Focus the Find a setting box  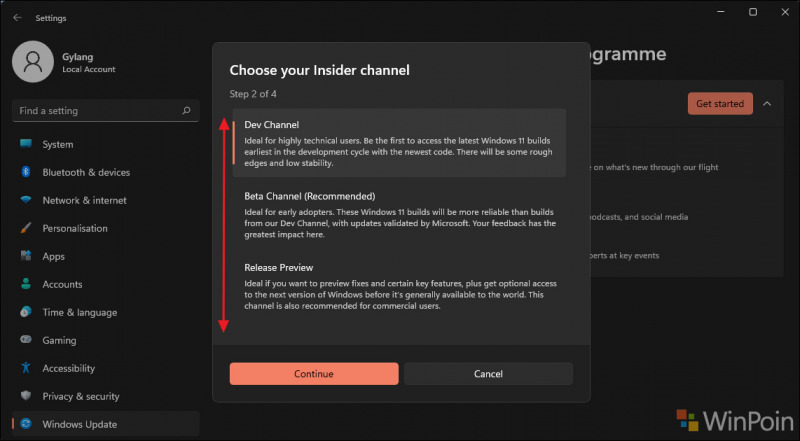tap(106, 111)
